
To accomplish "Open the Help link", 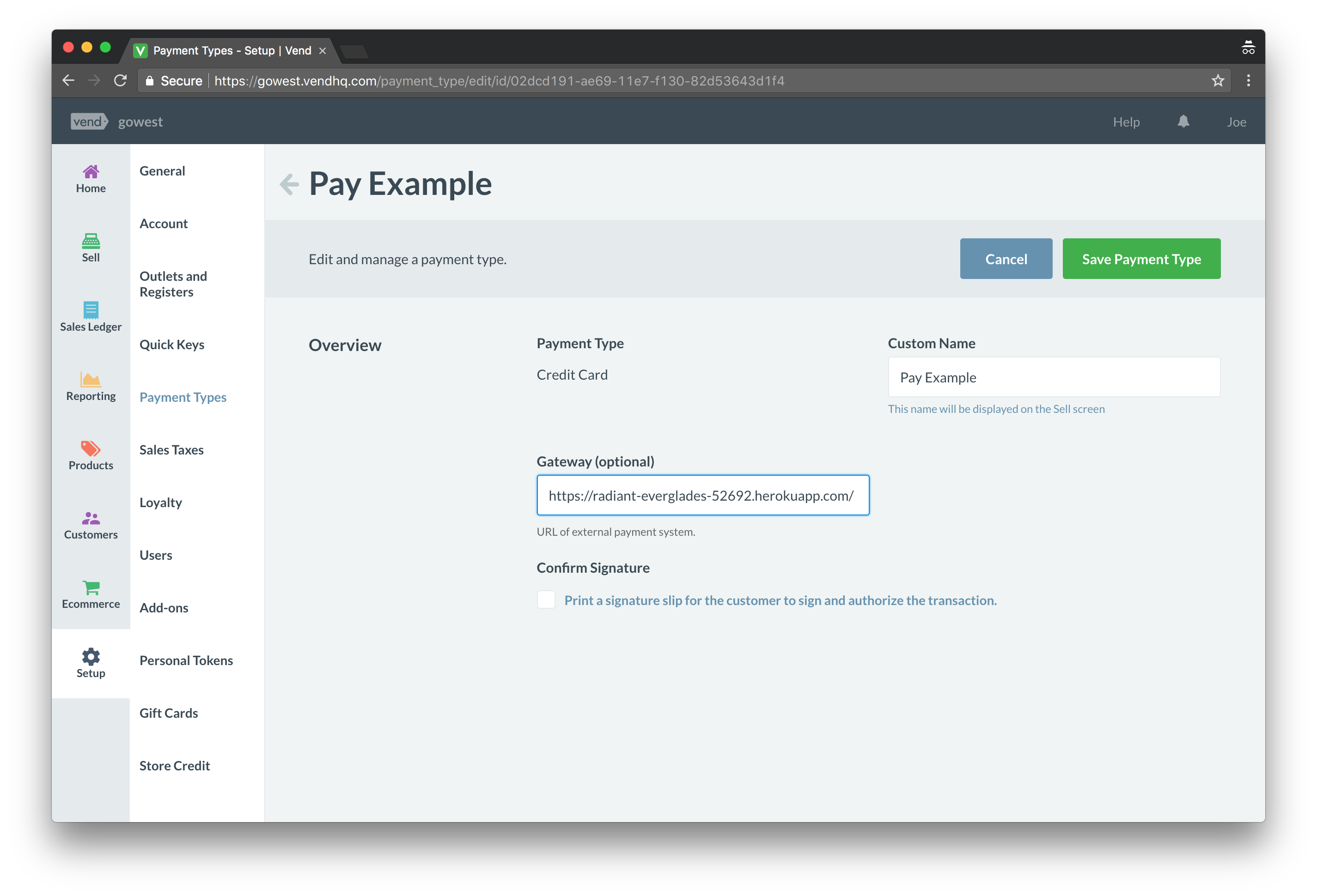I will [x=1125, y=122].
